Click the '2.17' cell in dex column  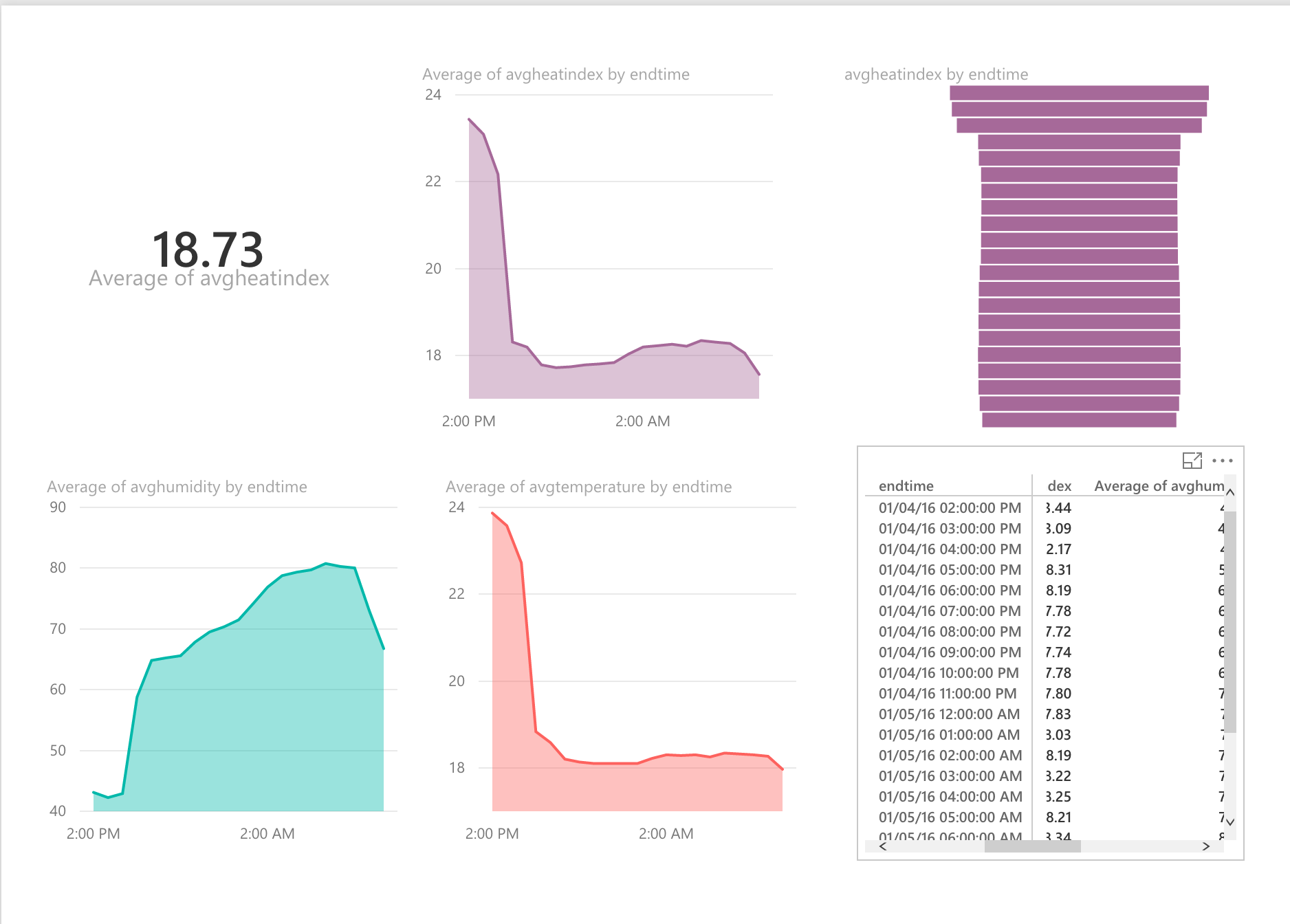pos(1059,549)
